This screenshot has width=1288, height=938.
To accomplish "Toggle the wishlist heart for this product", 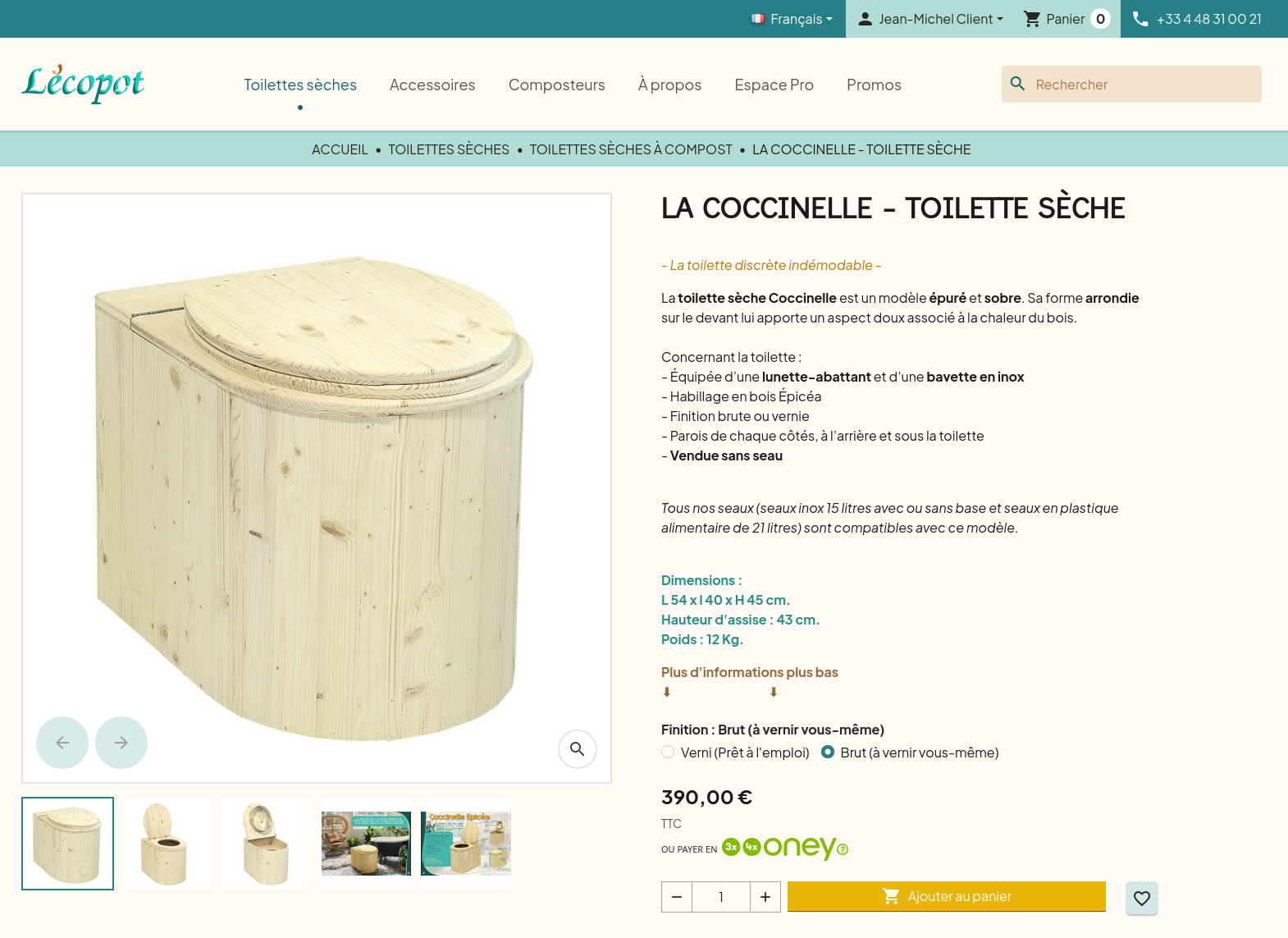I will click(1141, 898).
